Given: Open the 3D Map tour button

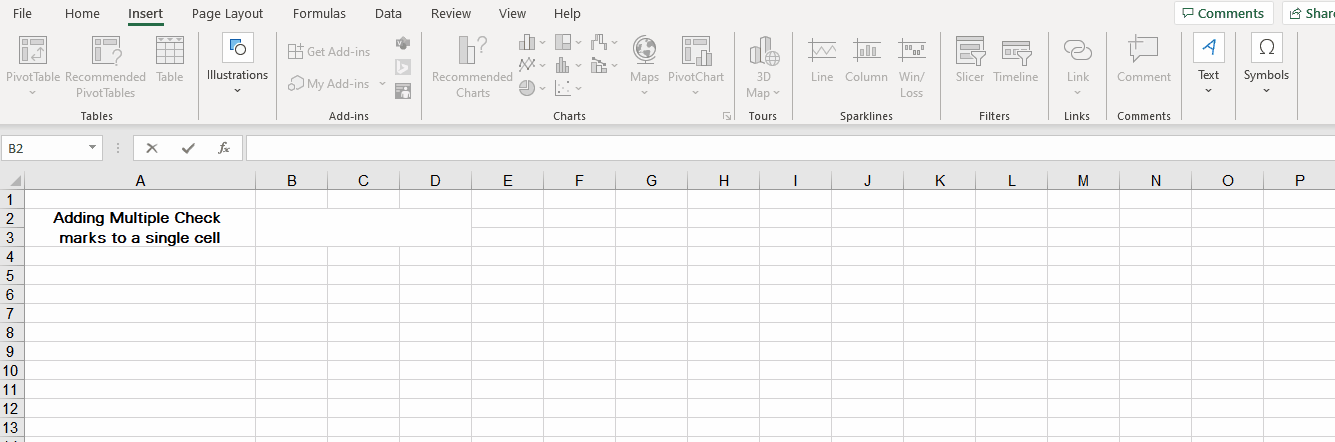Looking at the screenshot, I should coord(763,66).
